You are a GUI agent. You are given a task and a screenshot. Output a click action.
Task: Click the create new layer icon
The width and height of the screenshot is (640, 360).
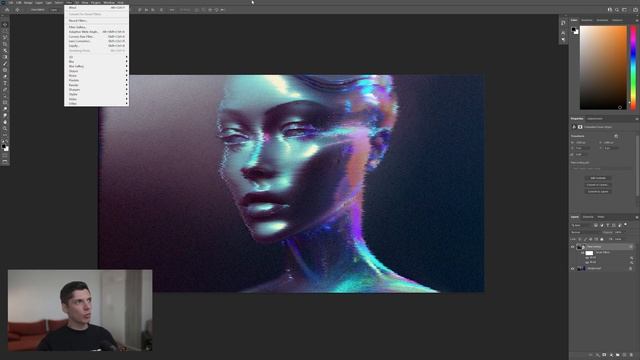pos(624,355)
